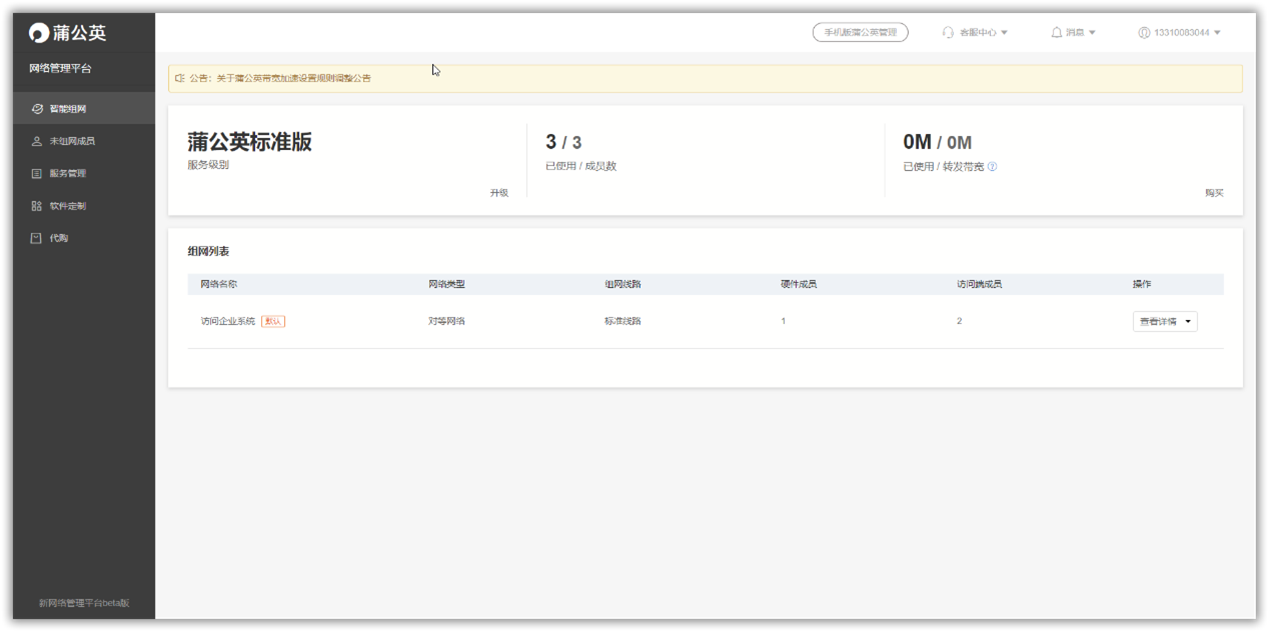Click the 蒲公英 logo in sidebar header
The height and width of the screenshot is (632, 1269).
click(67, 33)
